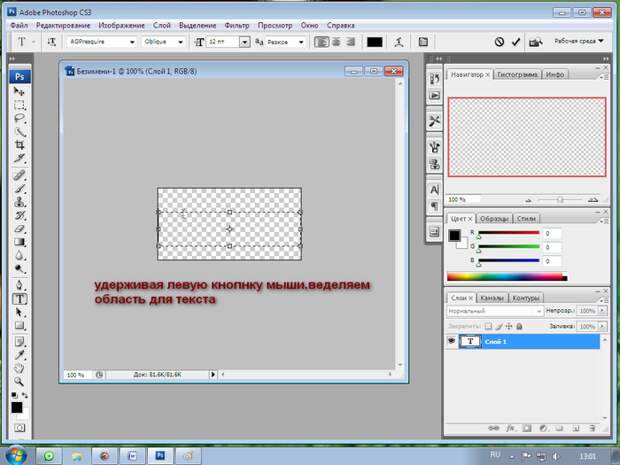Hide Слой 1 layer with eye icon
Image resolution: width=620 pixels, height=465 pixels.
(451, 341)
